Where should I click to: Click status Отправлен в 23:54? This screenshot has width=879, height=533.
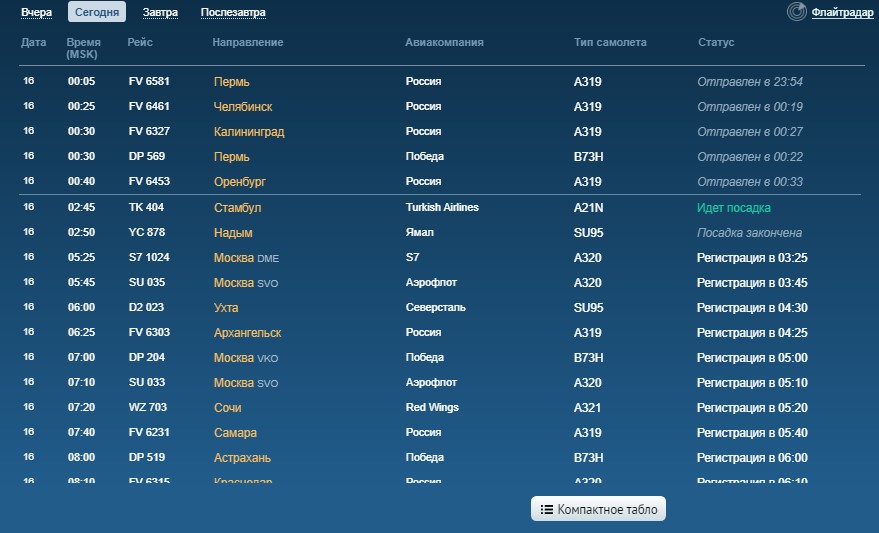[x=750, y=82]
